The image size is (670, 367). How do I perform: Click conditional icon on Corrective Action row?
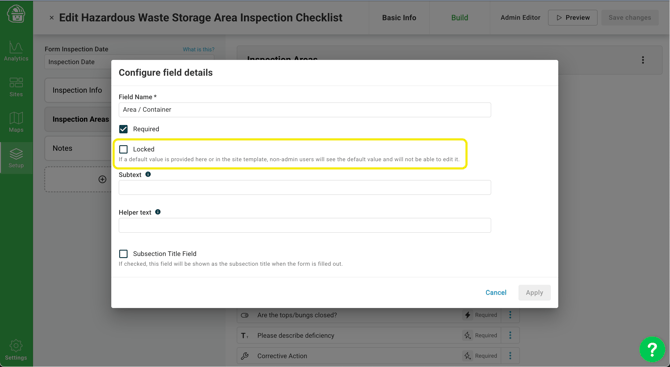[467, 356]
